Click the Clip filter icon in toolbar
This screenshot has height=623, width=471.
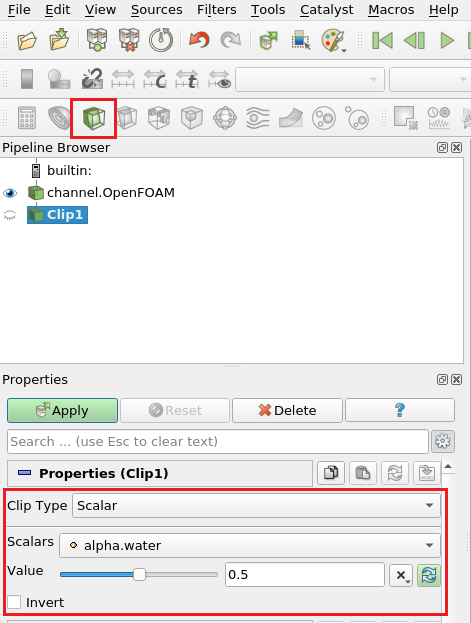[x=94, y=118]
